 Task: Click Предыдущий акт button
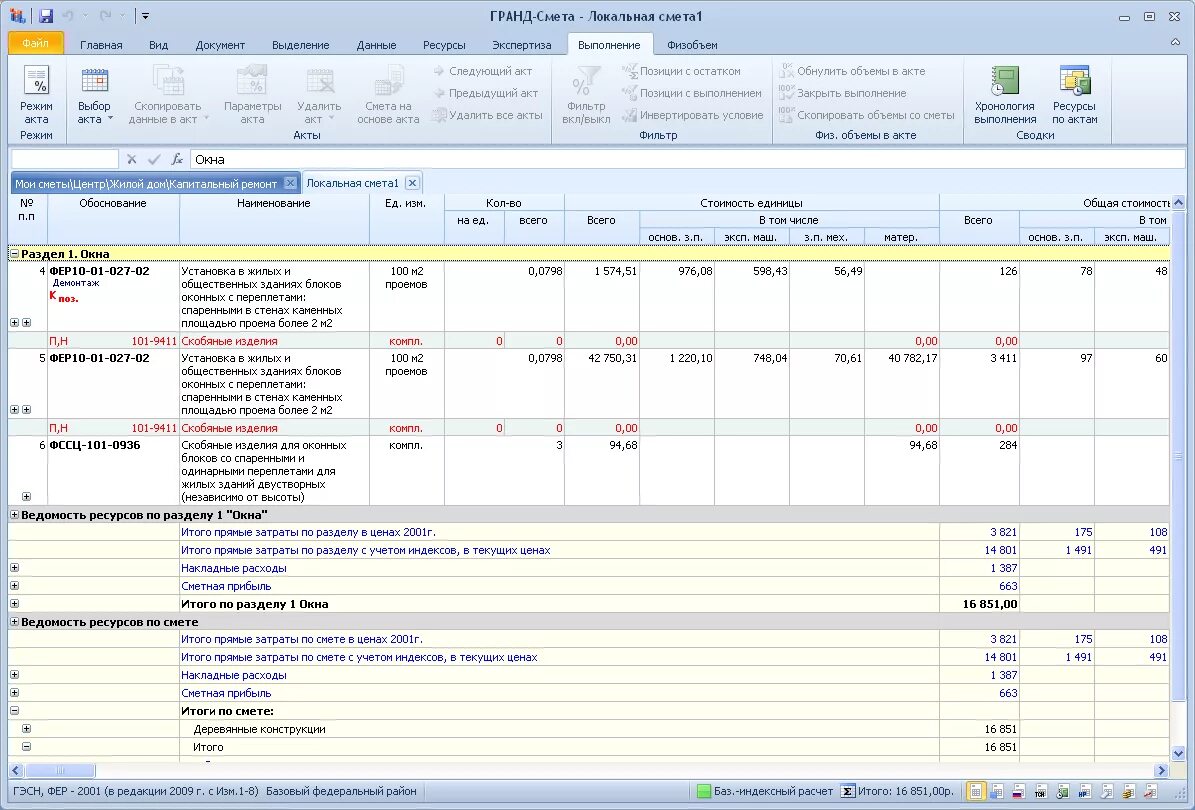[x=485, y=93]
